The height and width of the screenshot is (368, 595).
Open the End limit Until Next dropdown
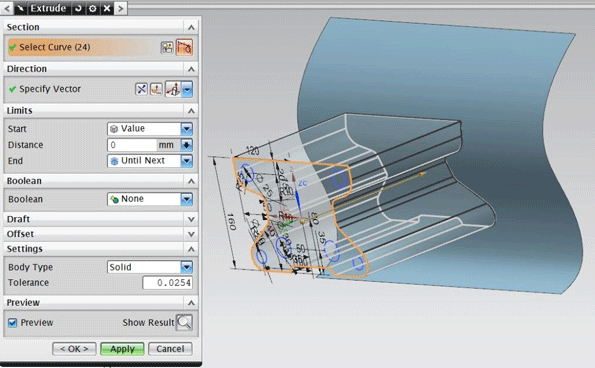[x=150, y=161]
